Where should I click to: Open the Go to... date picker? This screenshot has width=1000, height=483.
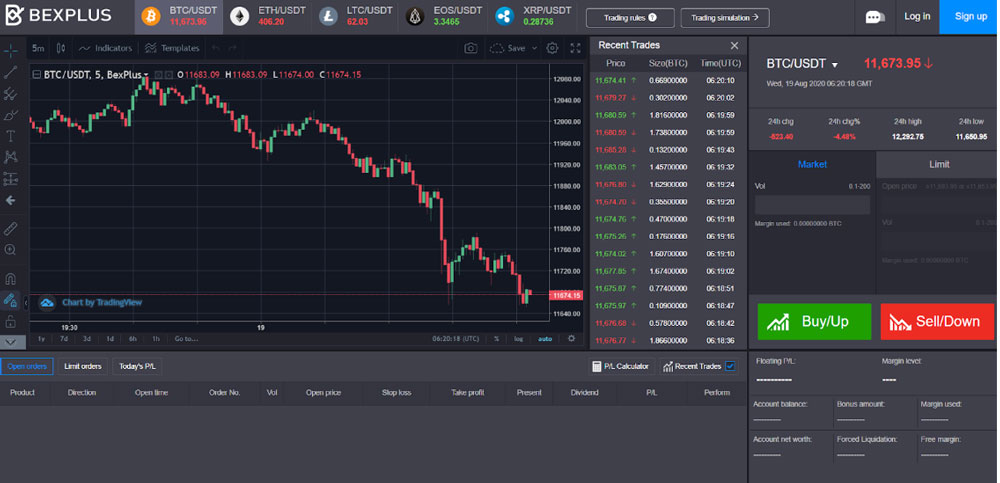(186, 339)
